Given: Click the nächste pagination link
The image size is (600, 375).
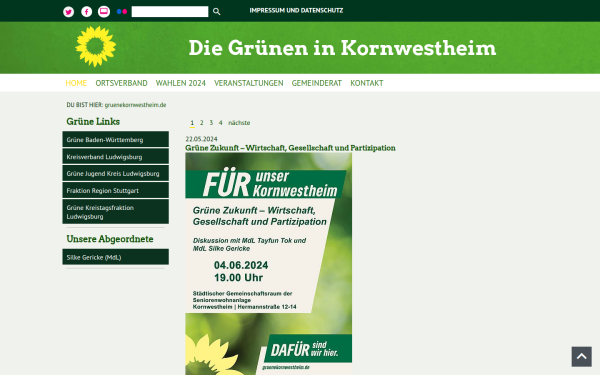Looking at the screenshot, I should coord(239,123).
